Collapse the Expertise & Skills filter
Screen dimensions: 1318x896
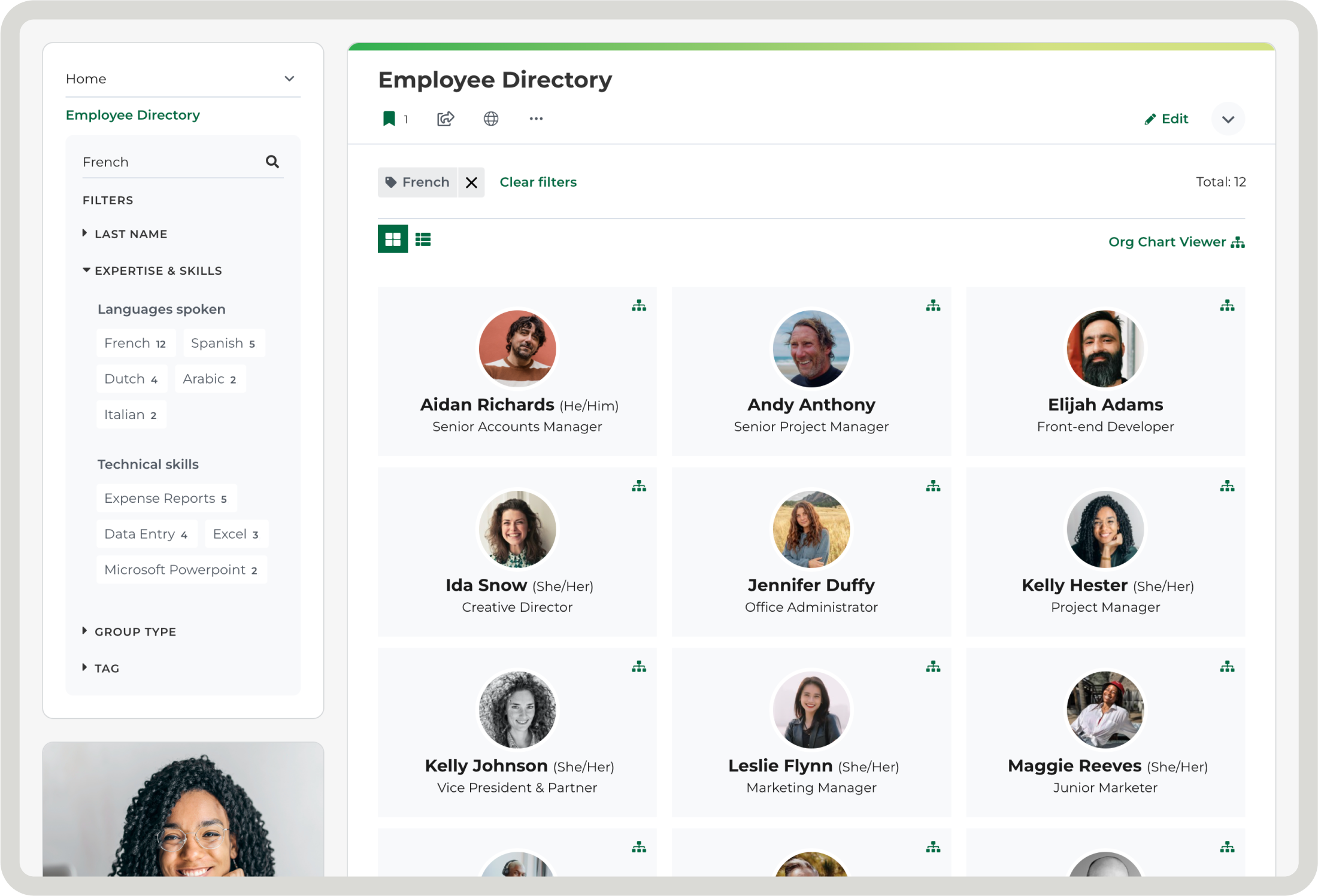click(x=153, y=271)
